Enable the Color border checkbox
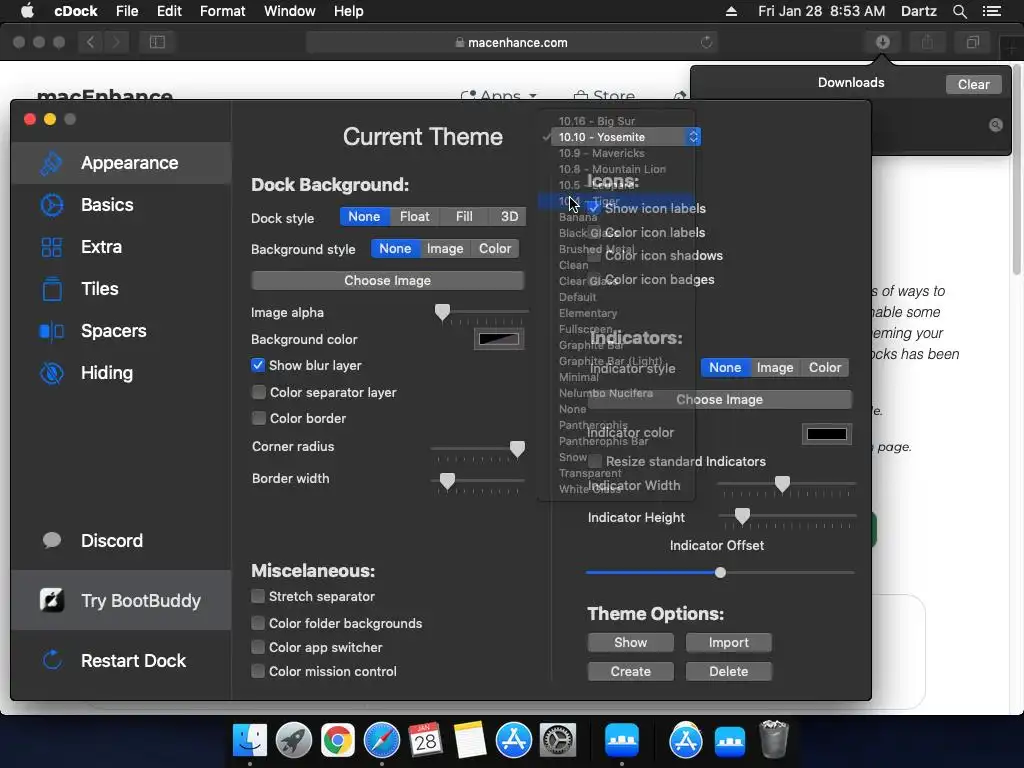1024x768 pixels. 259,418
